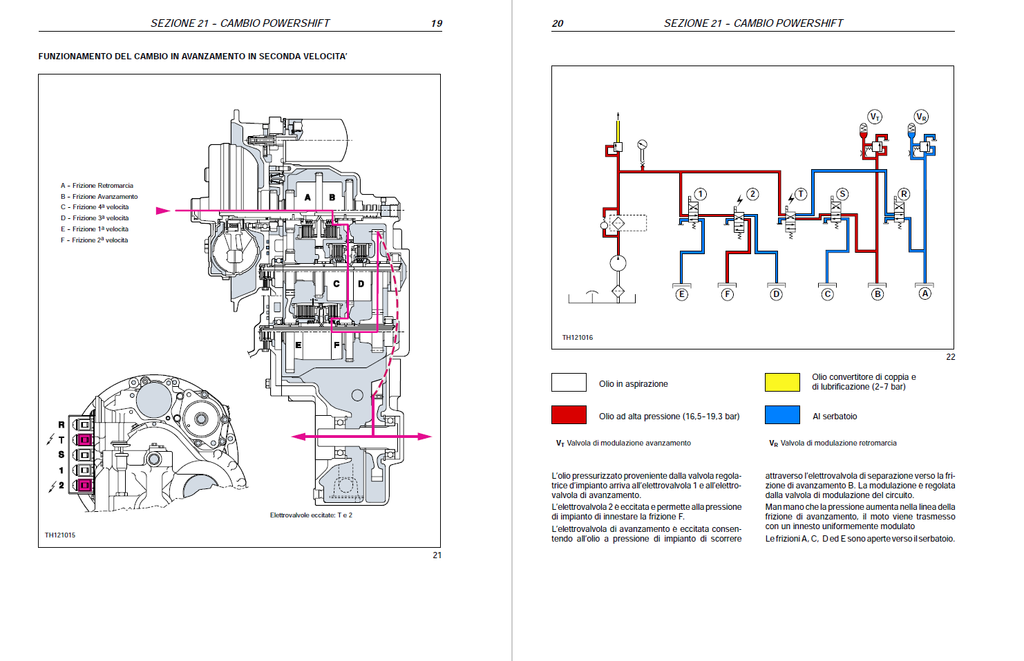Screen dimensions: 1024x661
Task: Click the pink 2 solenoid connector
Action: click(84, 485)
